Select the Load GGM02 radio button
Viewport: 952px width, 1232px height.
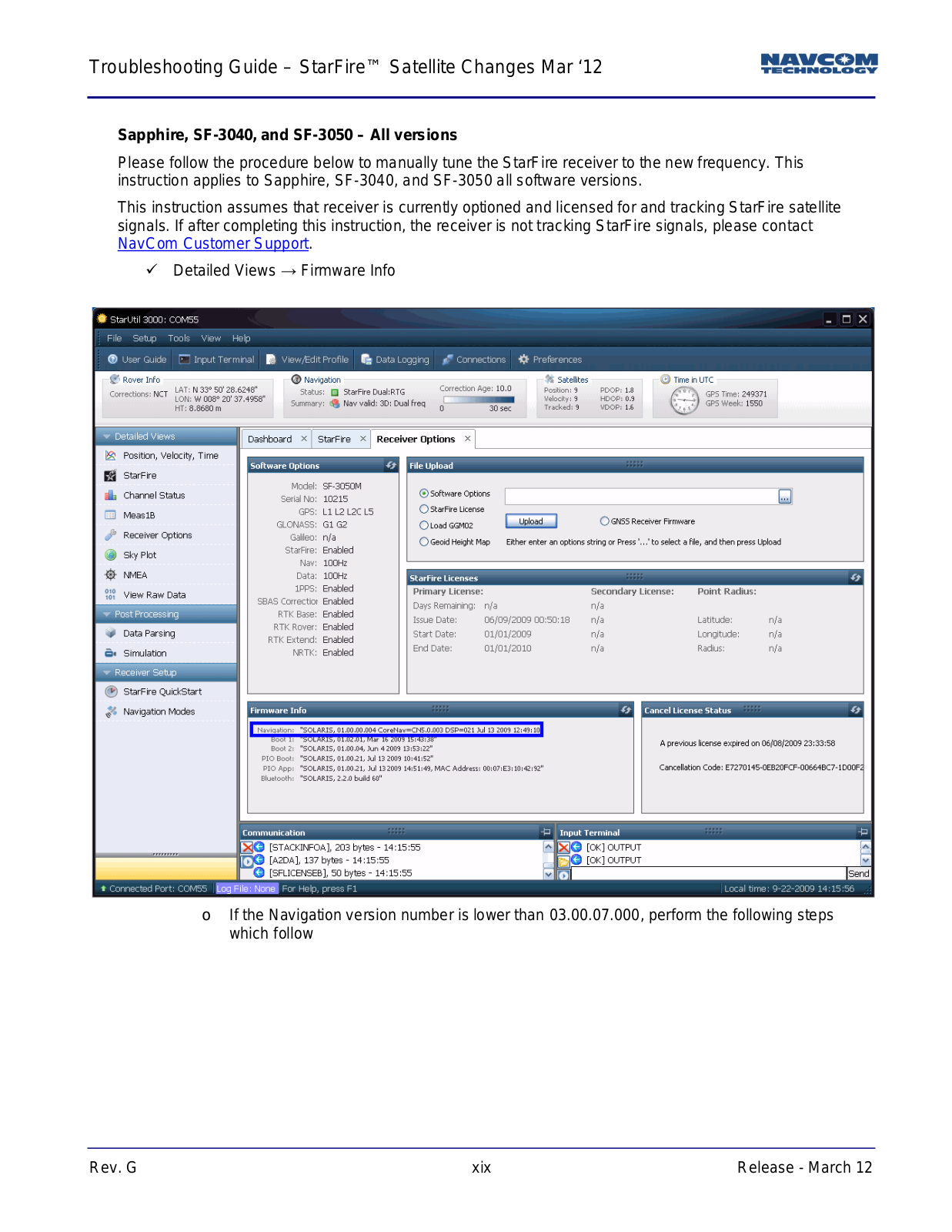(424, 526)
